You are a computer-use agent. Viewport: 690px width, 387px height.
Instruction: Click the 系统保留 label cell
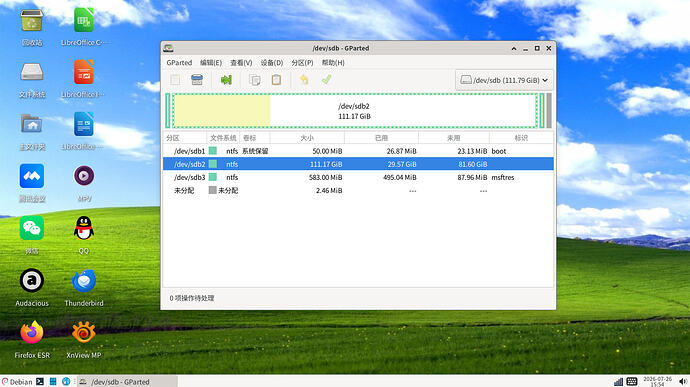[x=255, y=151]
